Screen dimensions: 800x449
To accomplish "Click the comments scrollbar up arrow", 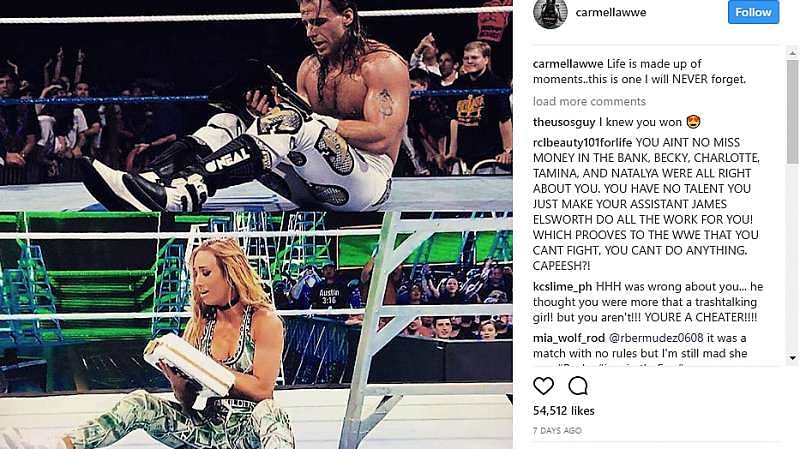I will (792, 52).
